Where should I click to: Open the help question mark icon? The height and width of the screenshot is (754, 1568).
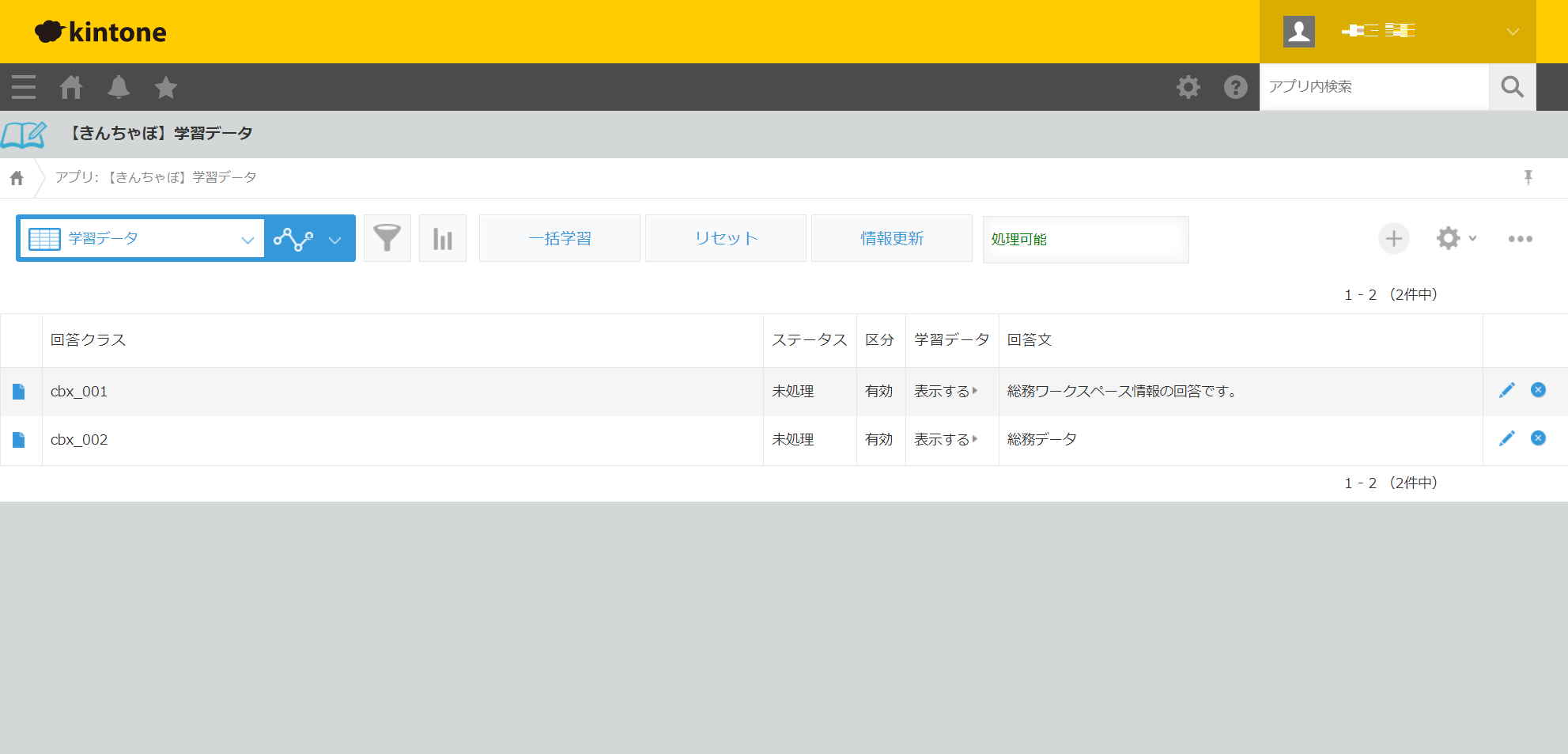tap(1235, 87)
